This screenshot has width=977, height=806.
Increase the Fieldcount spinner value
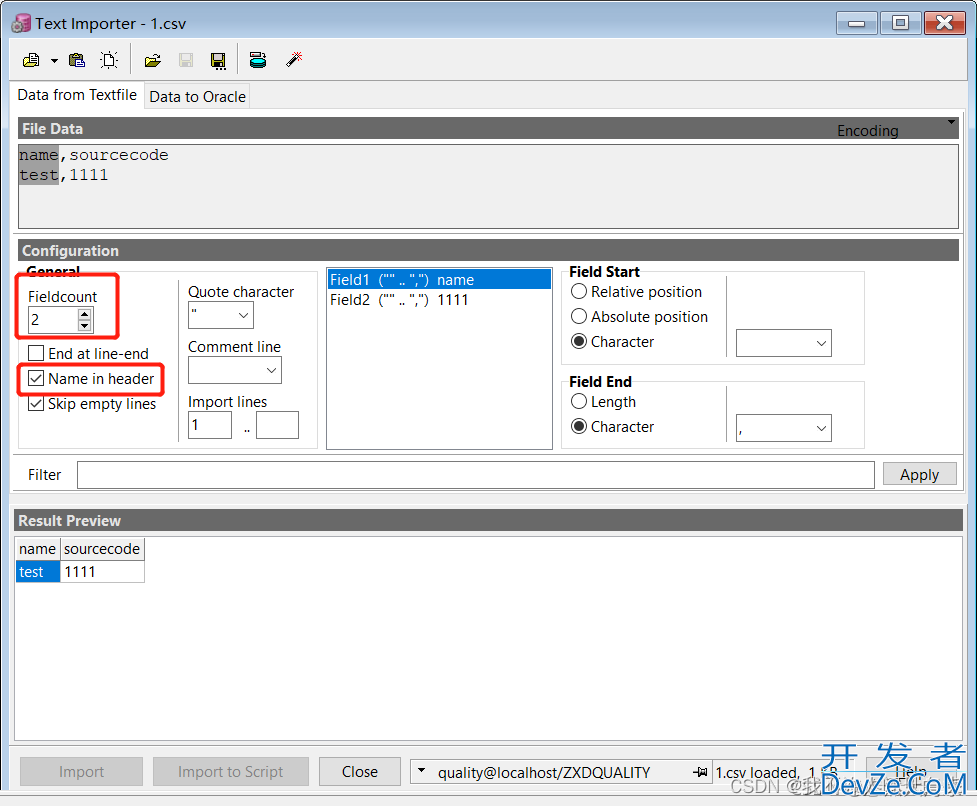click(85, 314)
